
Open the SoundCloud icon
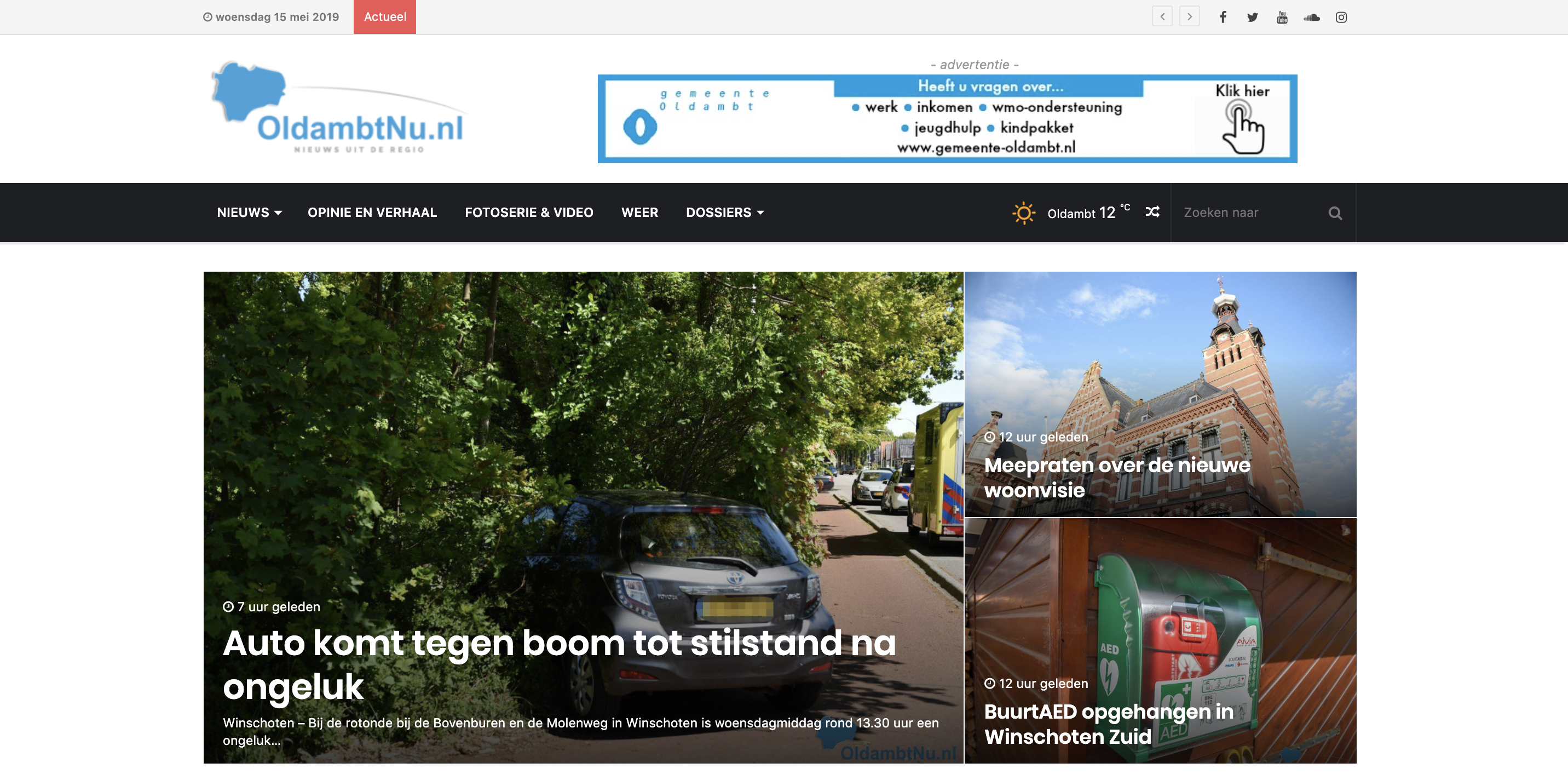click(1311, 17)
